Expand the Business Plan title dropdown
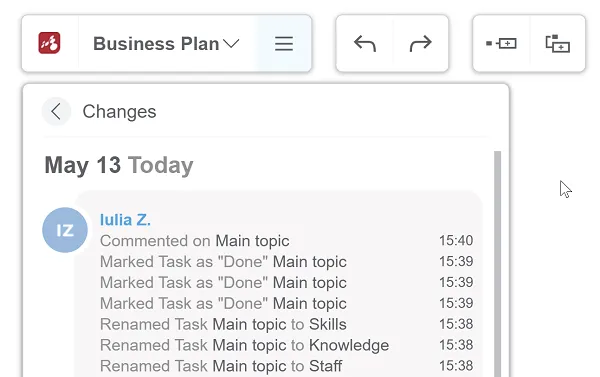 (231, 44)
